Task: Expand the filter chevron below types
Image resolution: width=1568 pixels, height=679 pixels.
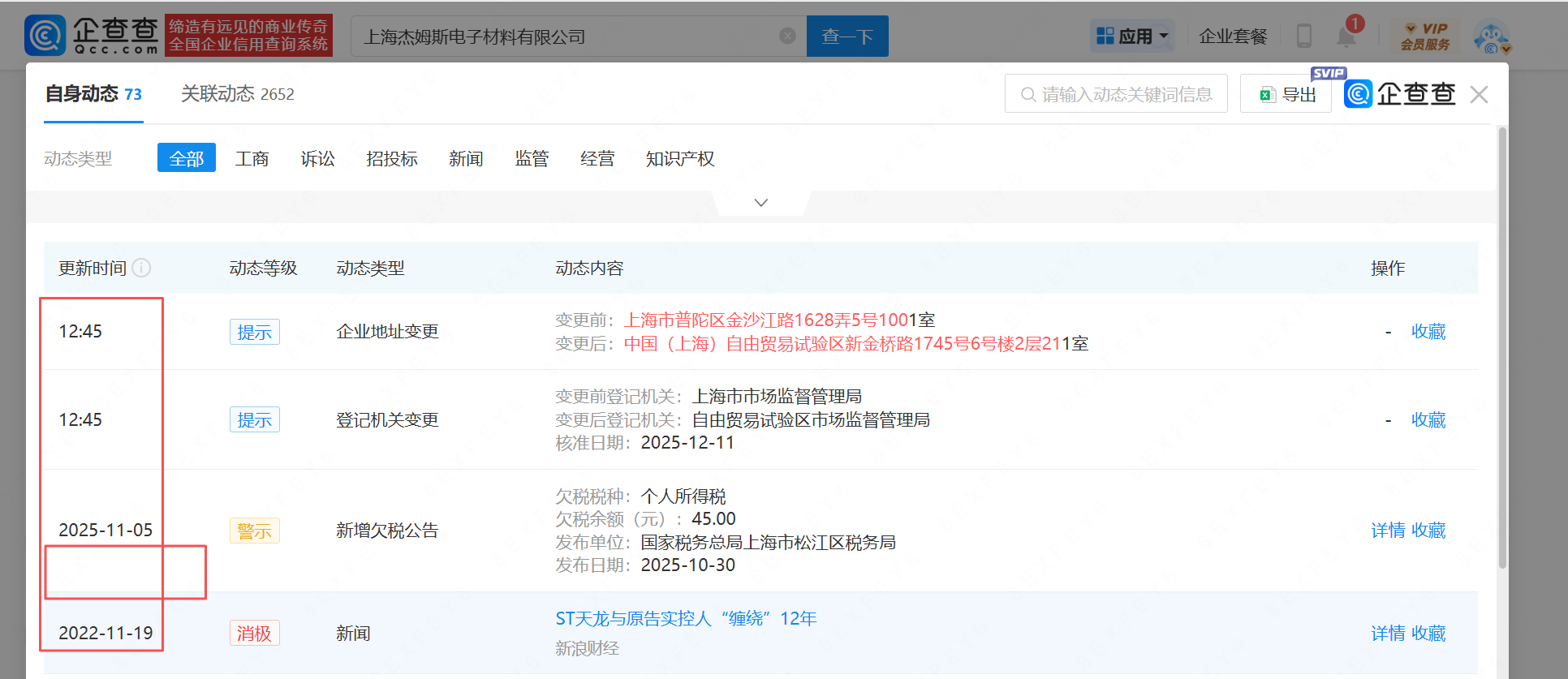Action: 760,203
